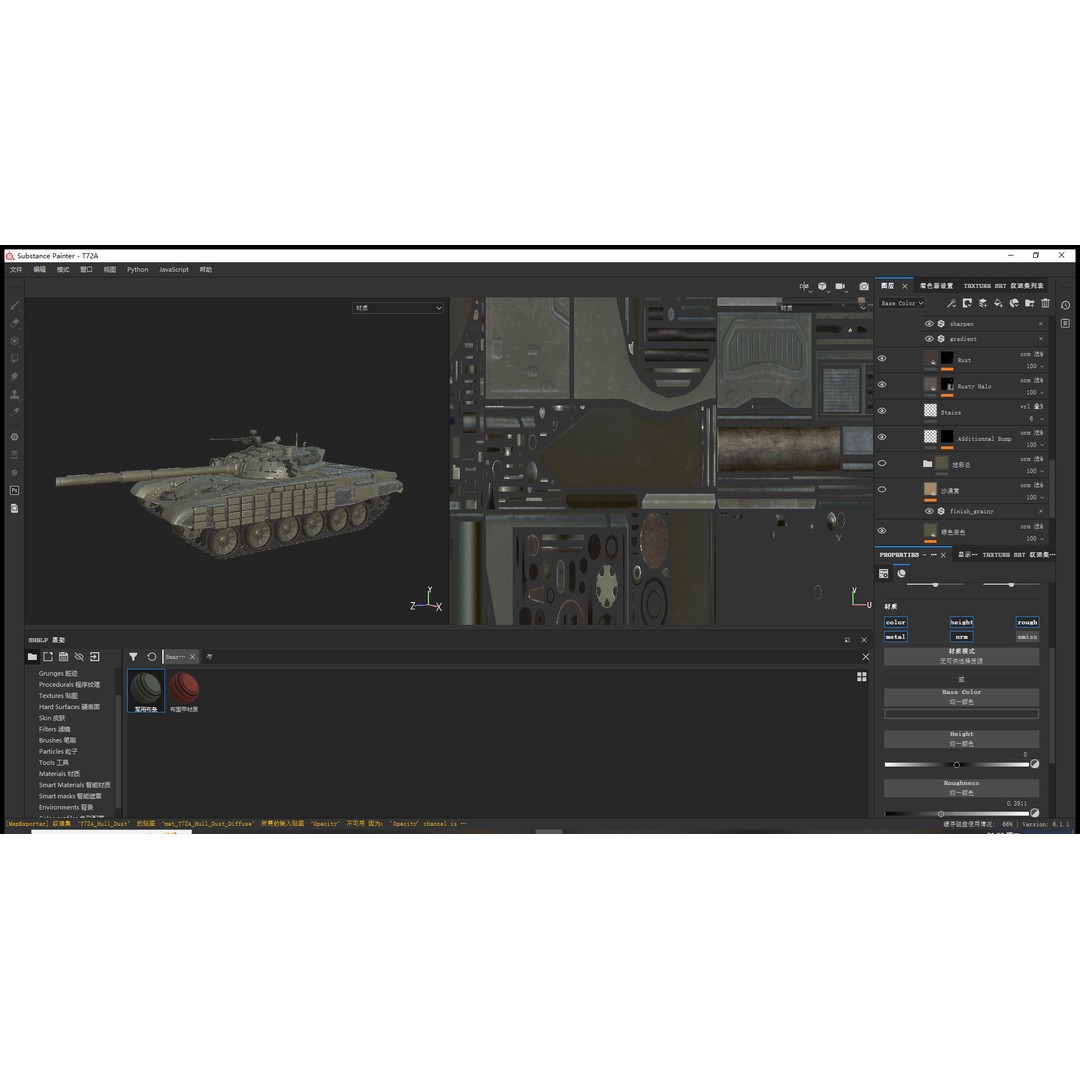The height and width of the screenshot is (1080, 1080).
Task: Click the video camera view icon
Action: click(x=840, y=286)
